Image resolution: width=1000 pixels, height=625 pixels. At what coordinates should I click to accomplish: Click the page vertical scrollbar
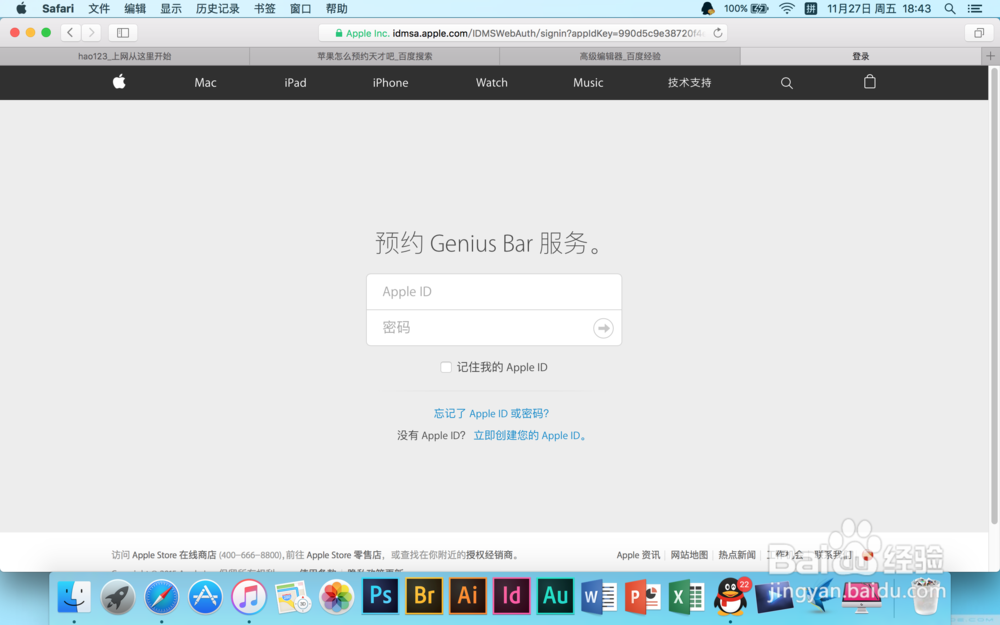click(x=994, y=297)
